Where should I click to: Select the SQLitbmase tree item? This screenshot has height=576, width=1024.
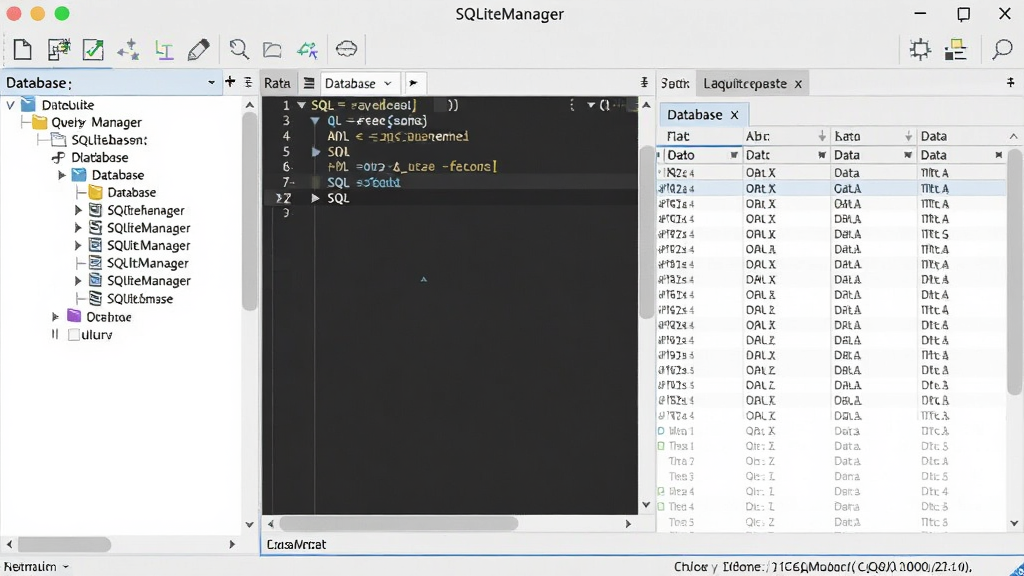coord(140,298)
